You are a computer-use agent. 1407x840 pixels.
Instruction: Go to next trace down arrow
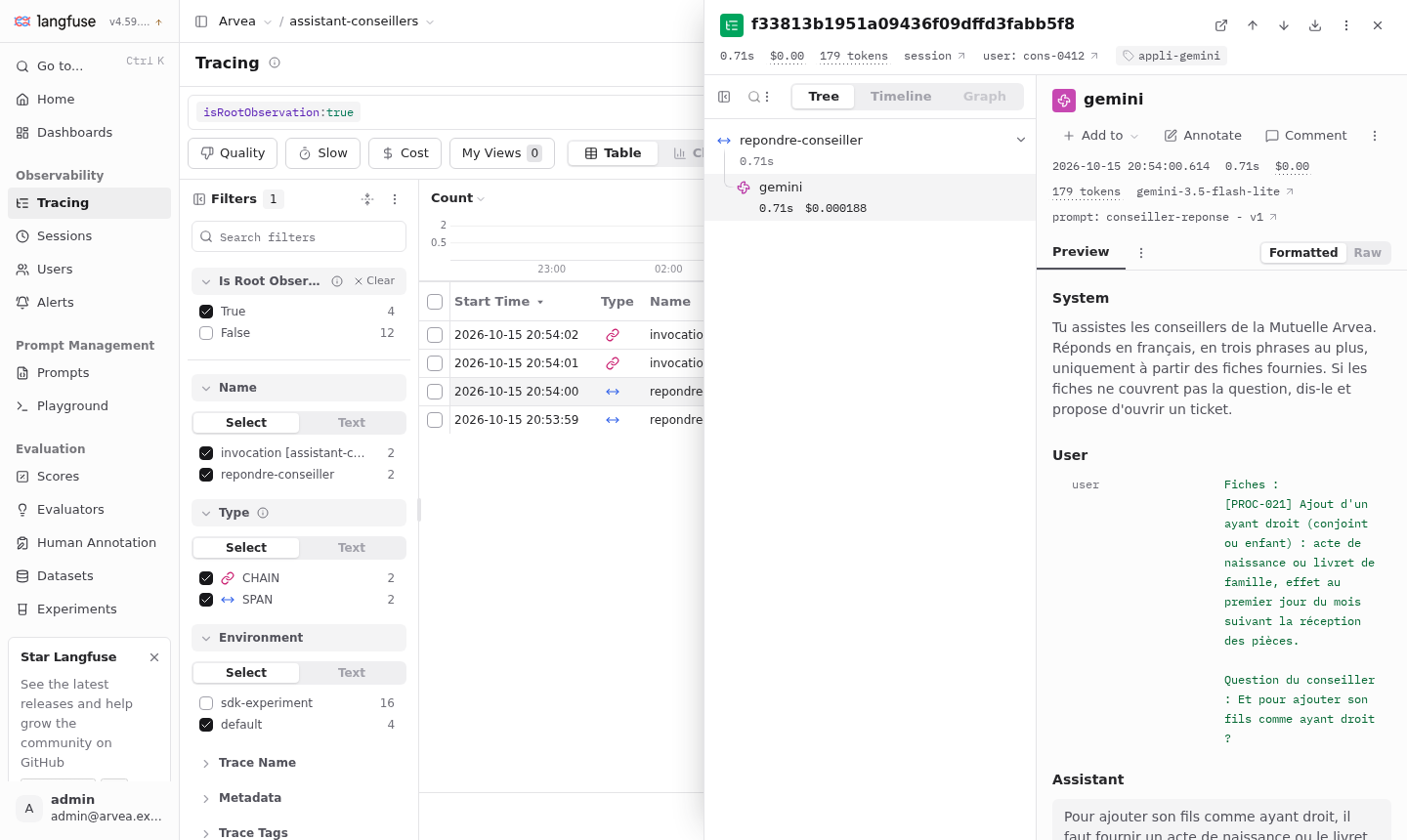pos(1284,25)
